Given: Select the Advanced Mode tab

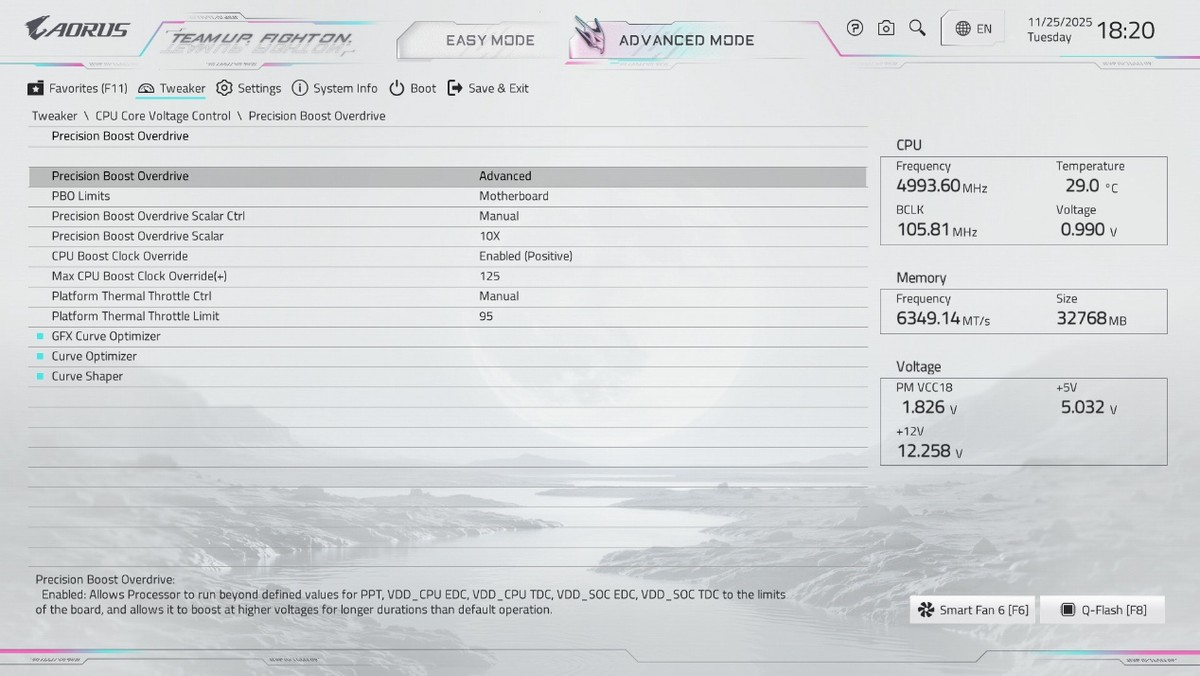Looking at the screenshot, I should [x=686, y=40].
